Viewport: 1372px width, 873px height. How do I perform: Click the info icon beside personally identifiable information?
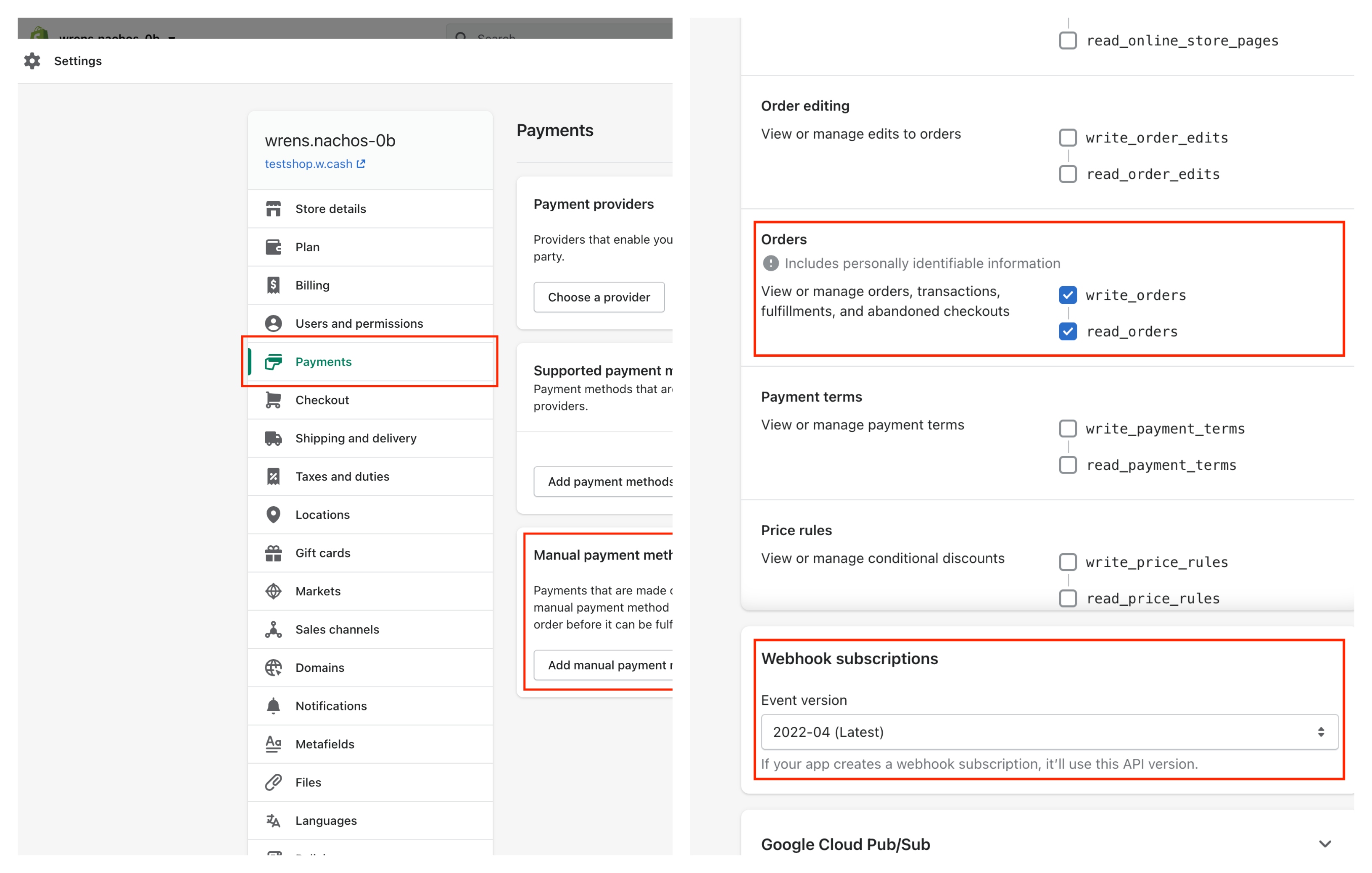click(771, 263)
